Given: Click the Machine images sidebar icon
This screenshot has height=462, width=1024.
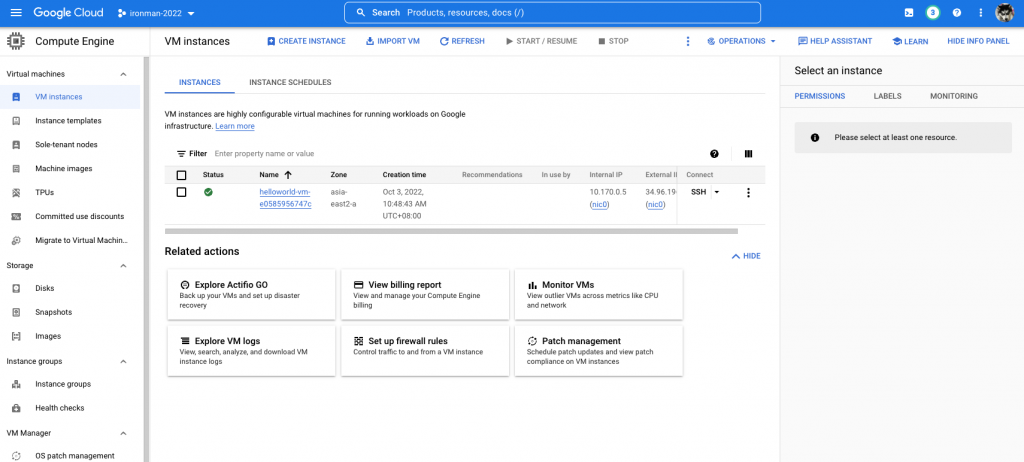Looking at the screenshot, I should pos(17,169).
